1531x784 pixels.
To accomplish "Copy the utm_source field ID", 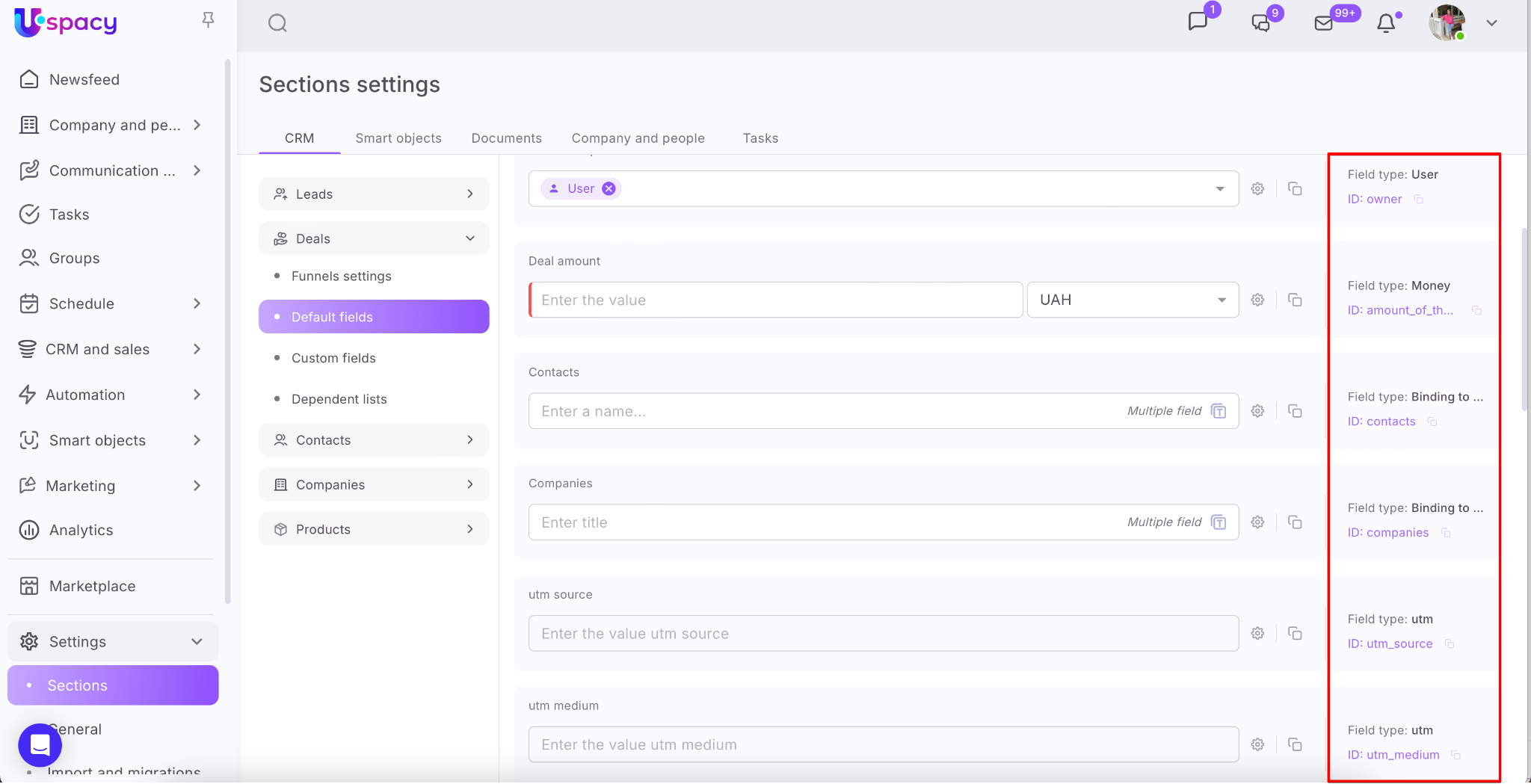I will [1450, 643].
